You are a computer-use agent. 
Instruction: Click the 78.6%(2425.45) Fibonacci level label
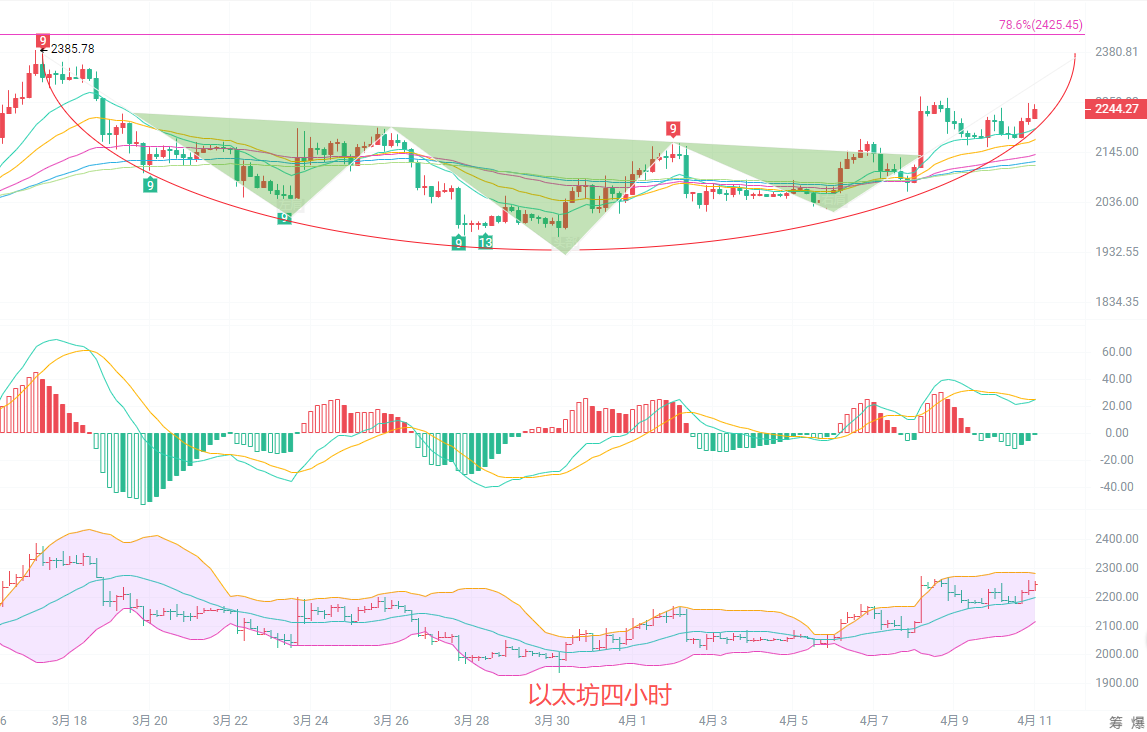click(1040, 25)
